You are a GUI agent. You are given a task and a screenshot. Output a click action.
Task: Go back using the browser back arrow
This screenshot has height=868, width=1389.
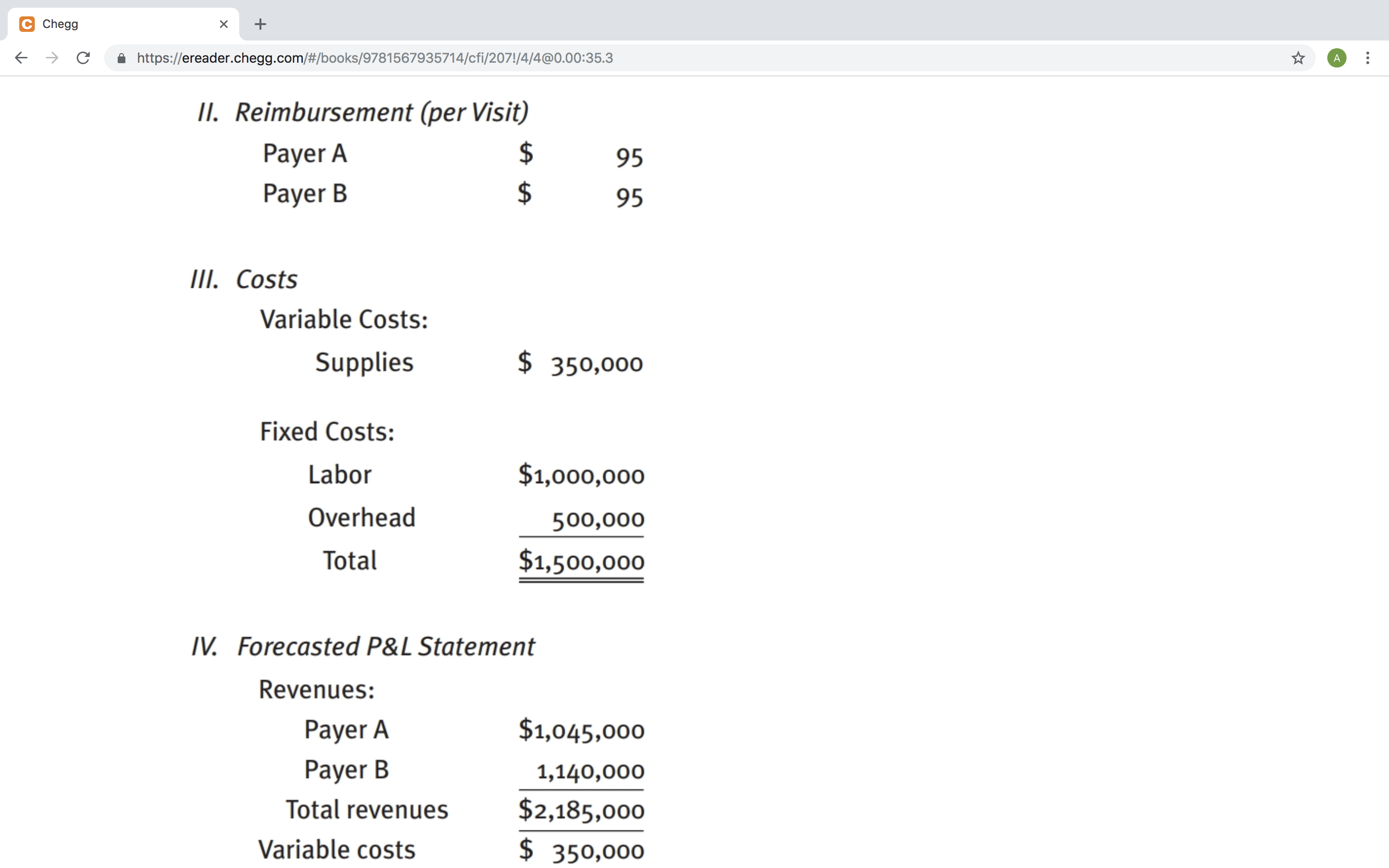[21, 58]
